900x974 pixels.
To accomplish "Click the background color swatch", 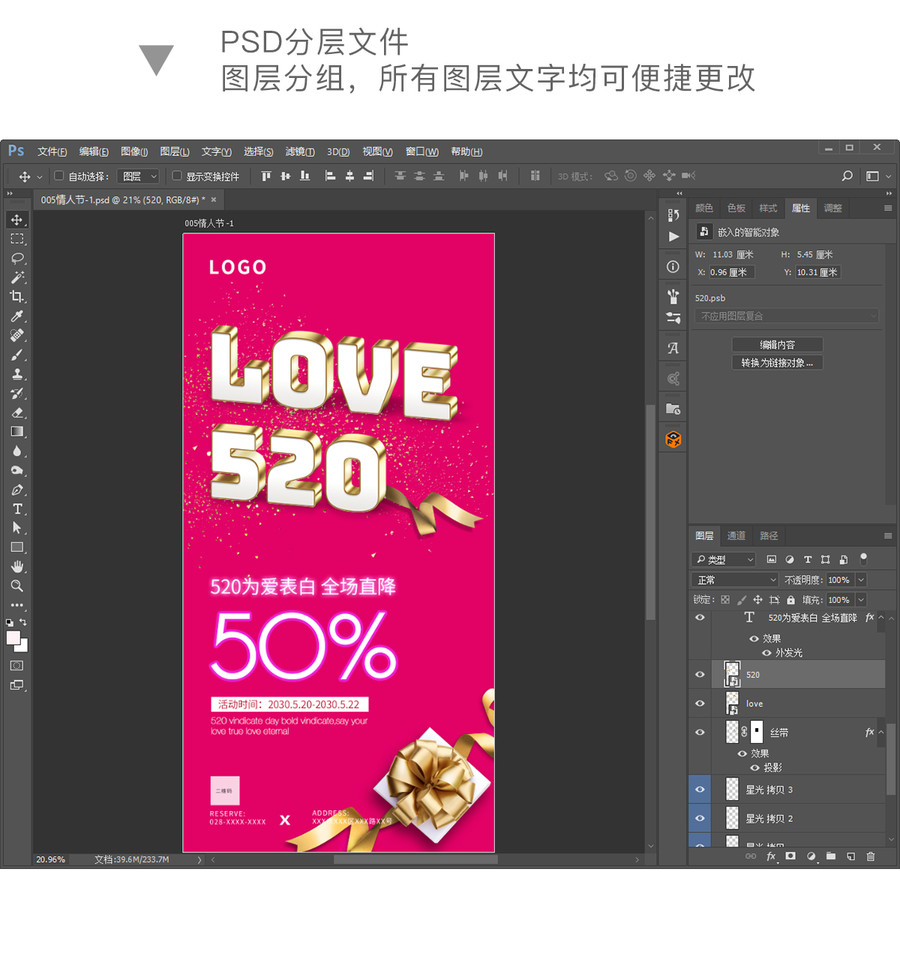I will [23, 647].
